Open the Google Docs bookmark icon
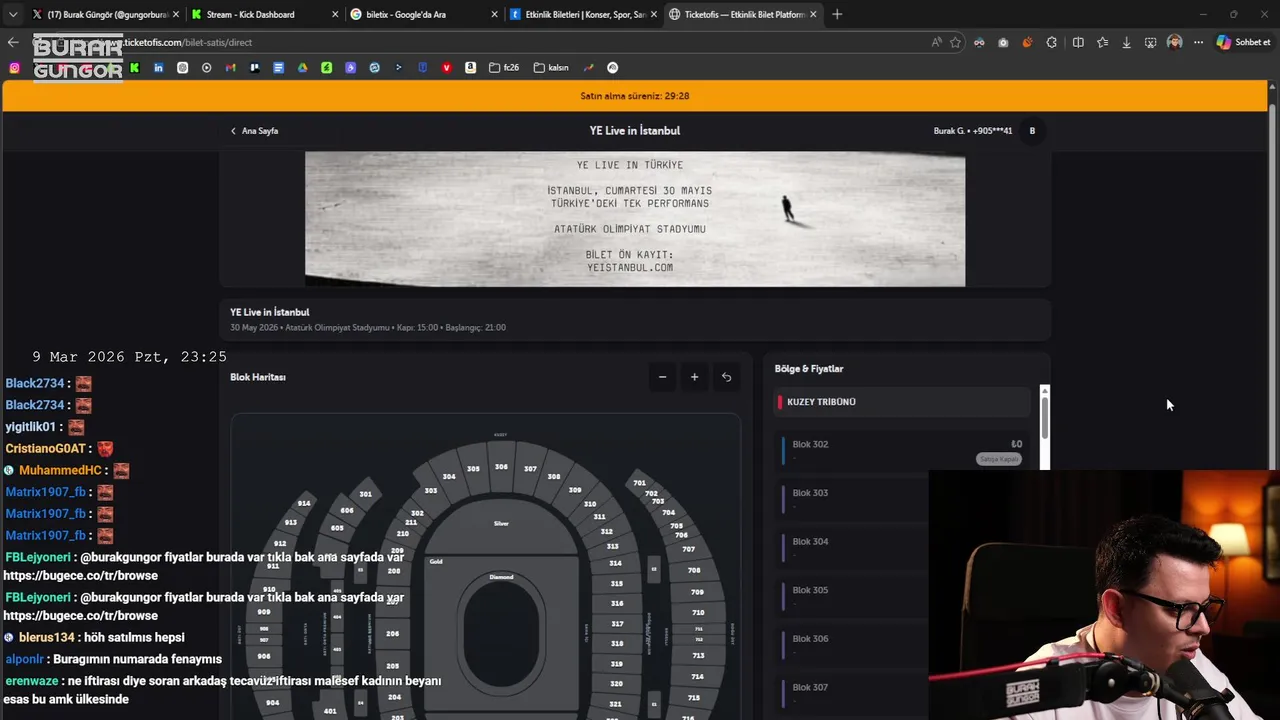Viewport: 1280px width, 720px height. (278, 68)
